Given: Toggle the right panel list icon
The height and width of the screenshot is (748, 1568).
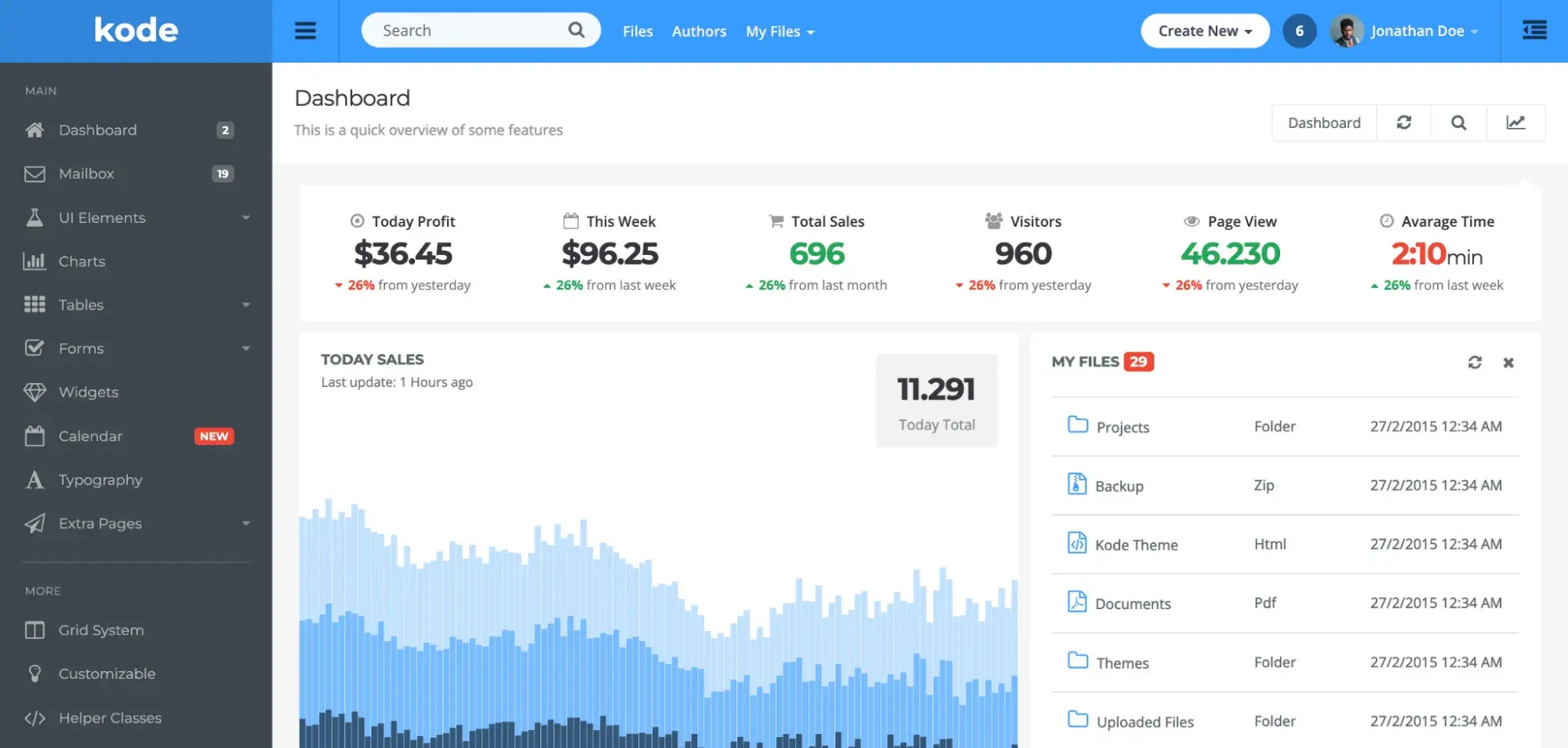Looking at the screenshot, I should 1534,31.
